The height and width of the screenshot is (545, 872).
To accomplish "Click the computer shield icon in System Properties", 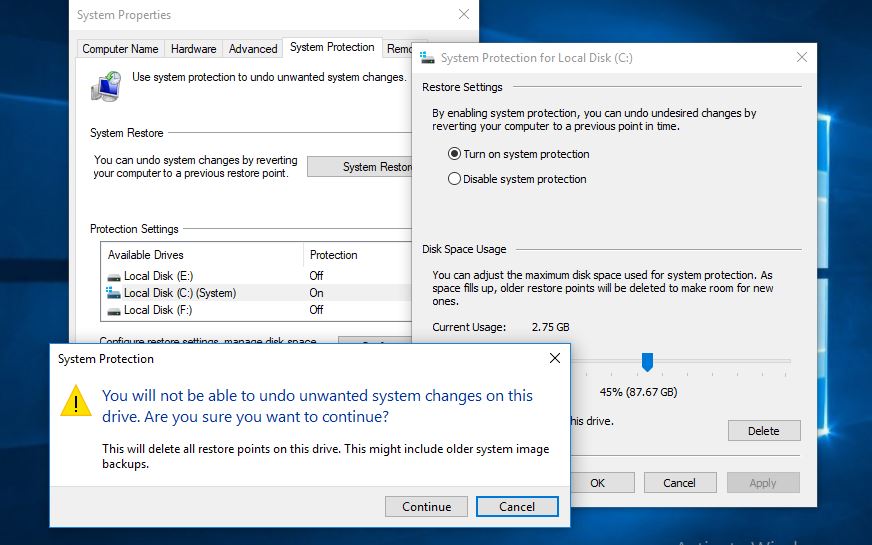I will point(106,86).
